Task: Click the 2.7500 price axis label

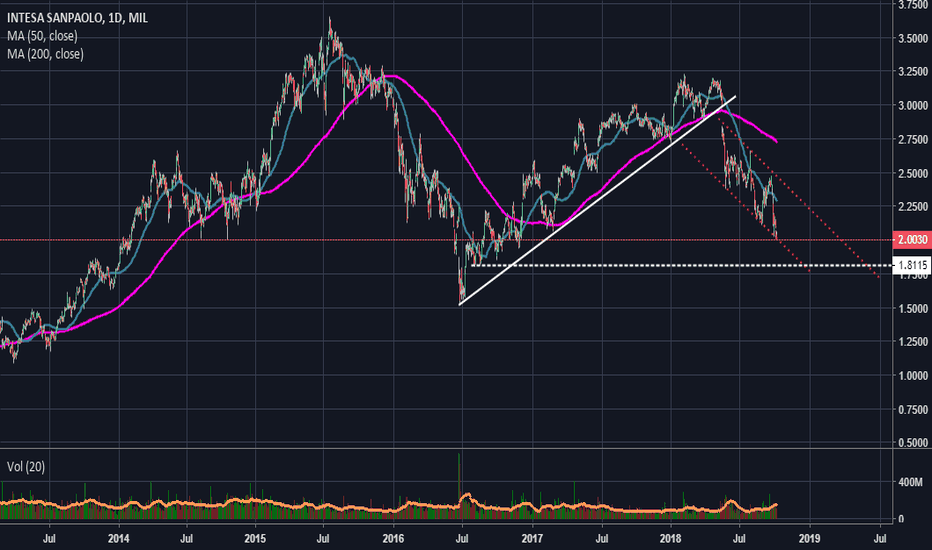Action: pos(913,139)
